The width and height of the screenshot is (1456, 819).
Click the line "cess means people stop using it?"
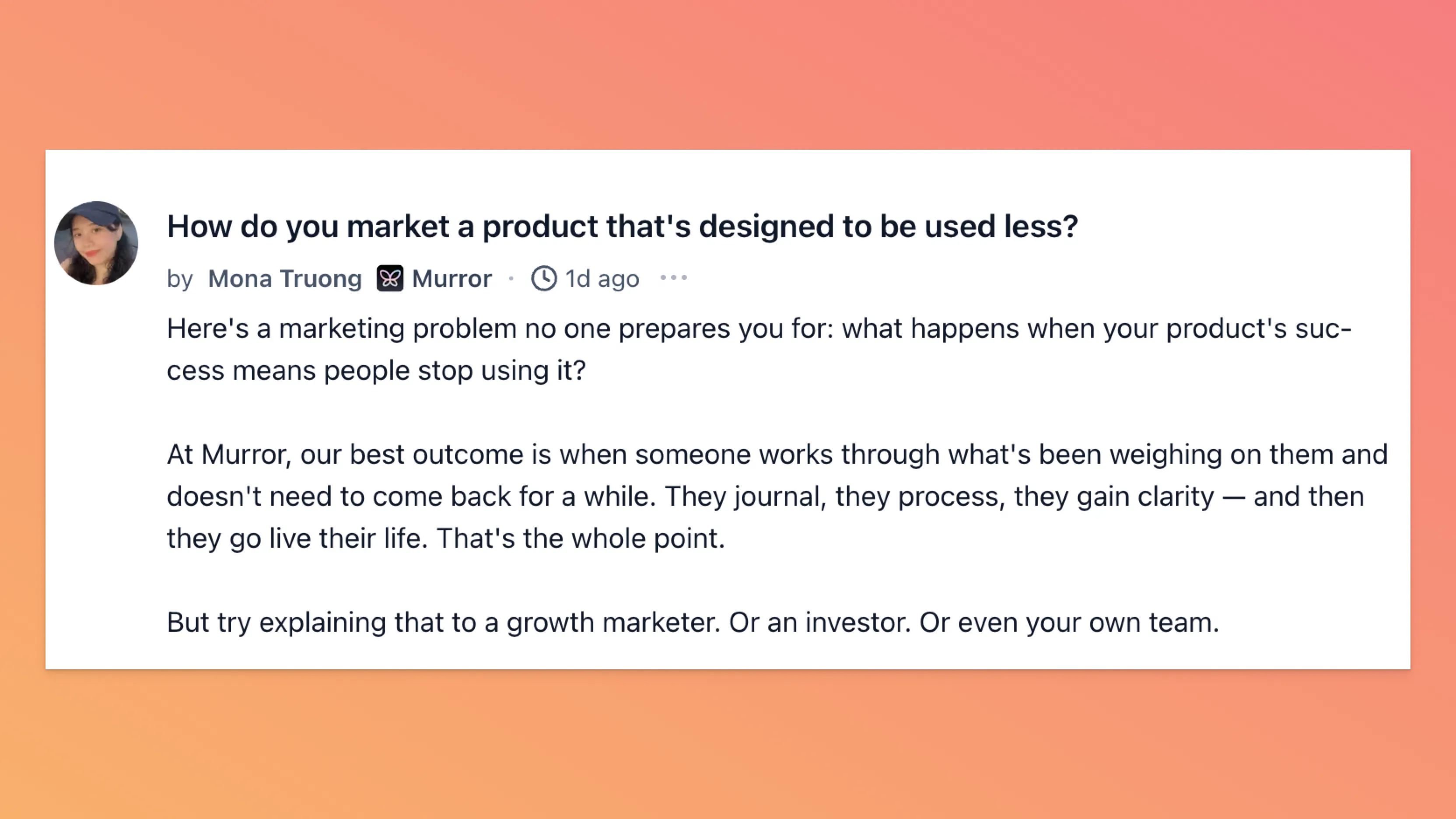(376, 371)
